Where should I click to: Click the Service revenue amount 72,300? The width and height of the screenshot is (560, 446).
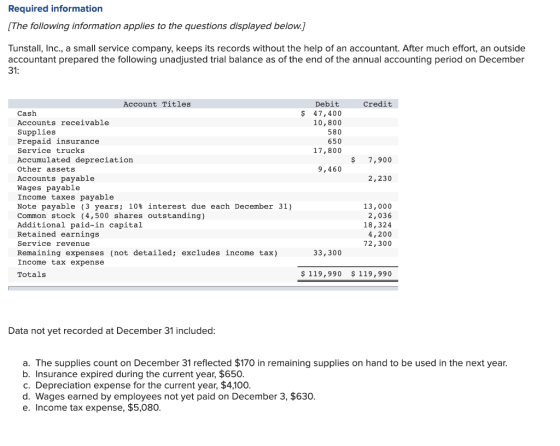coord(378,244)
